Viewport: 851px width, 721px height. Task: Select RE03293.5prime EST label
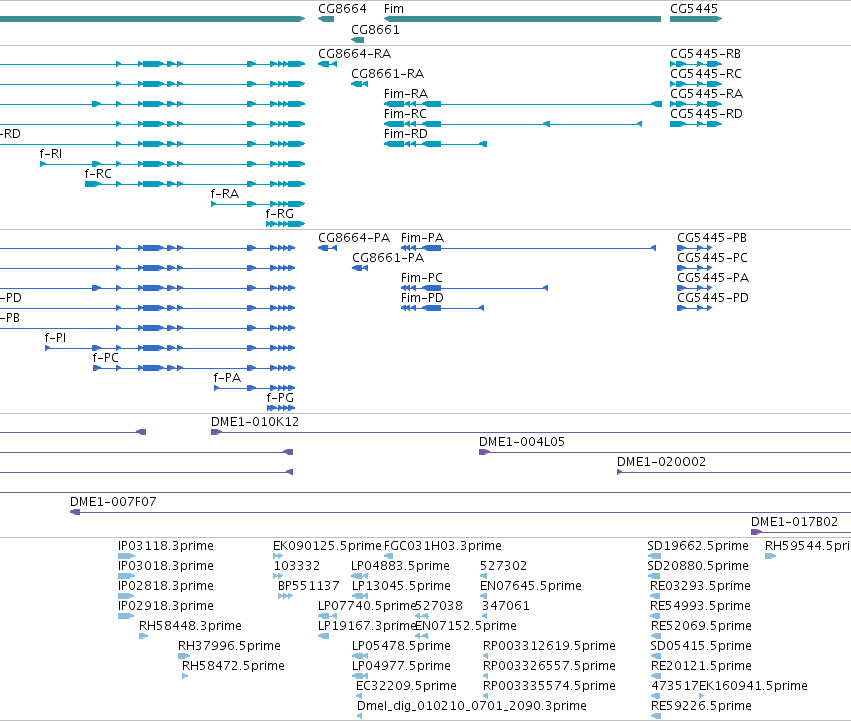click(x=700, y=586)
